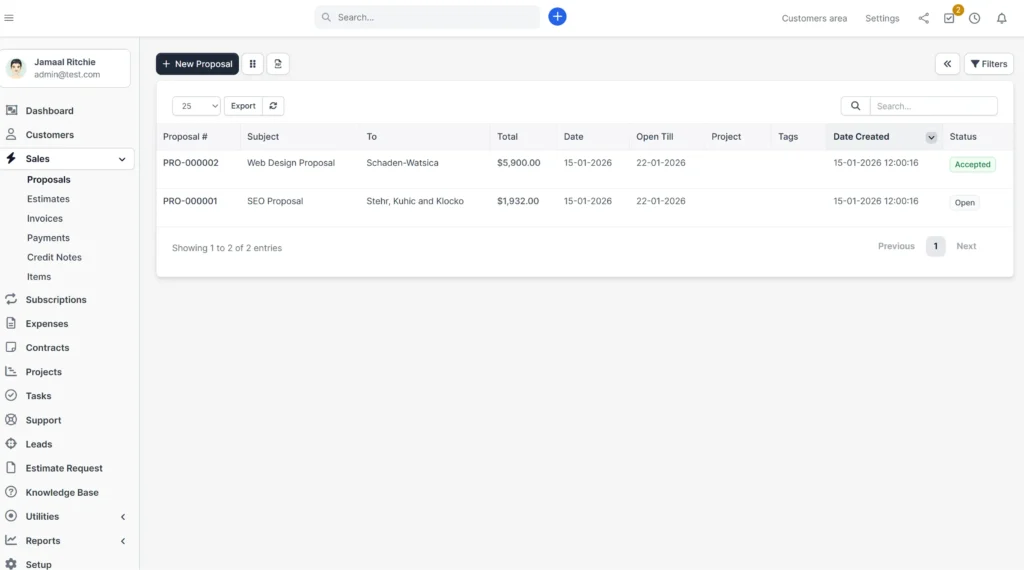The width and height of the screenshot is (1024, 570).
Task: Open the 25 entries-per-page dropdown
Action: (196, 106)
